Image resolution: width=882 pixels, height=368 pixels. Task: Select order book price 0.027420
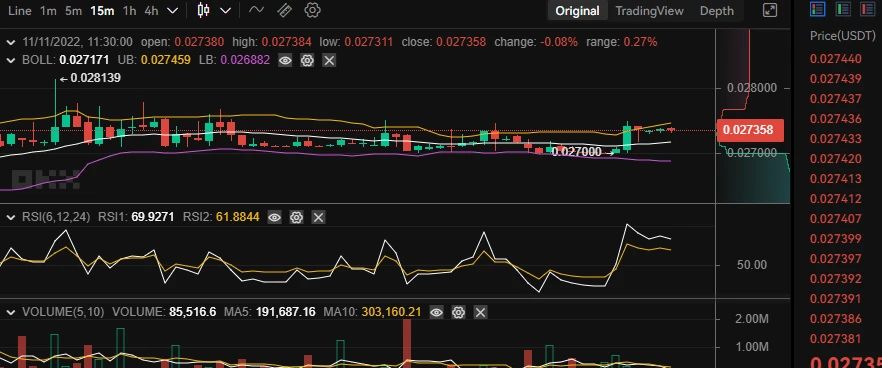point(835,159)
